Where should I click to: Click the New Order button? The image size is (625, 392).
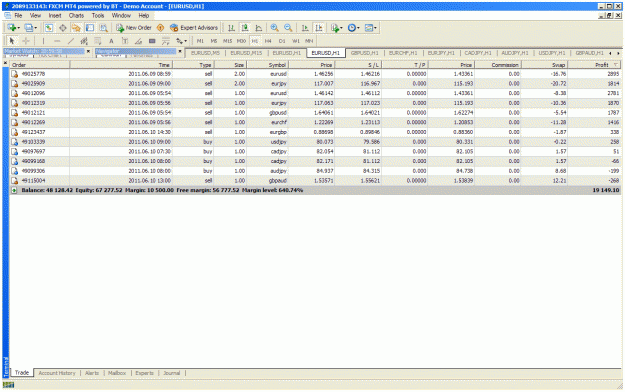pyautogui.click(x=134, y=28)
